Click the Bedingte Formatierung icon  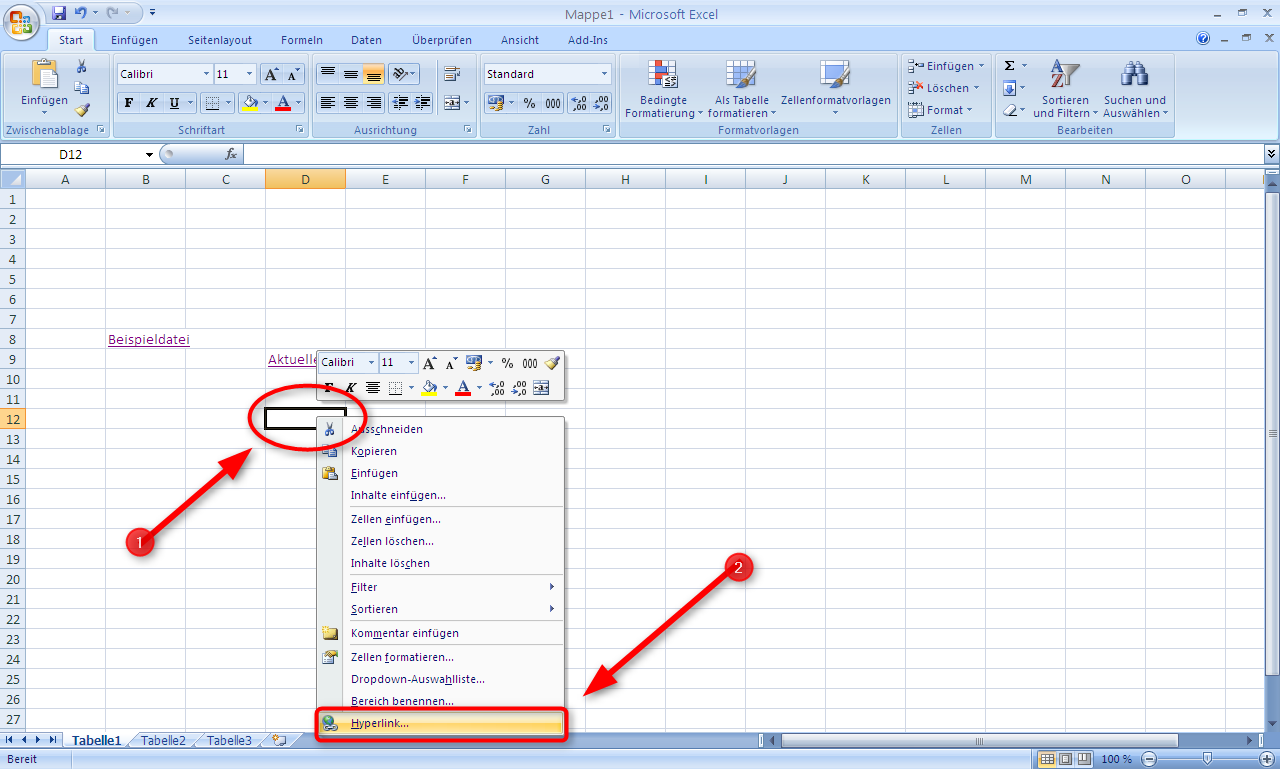[x=663, y=76]
